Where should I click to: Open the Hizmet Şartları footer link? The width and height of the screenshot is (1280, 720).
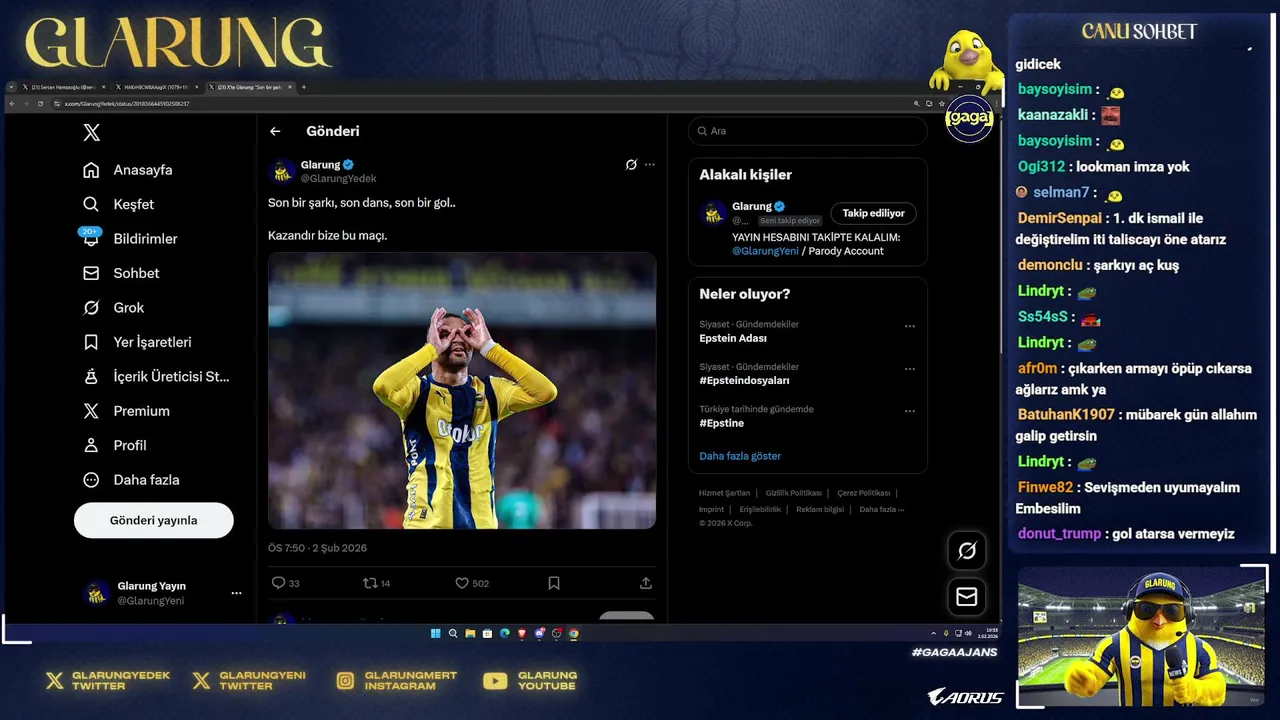(724, 493)
